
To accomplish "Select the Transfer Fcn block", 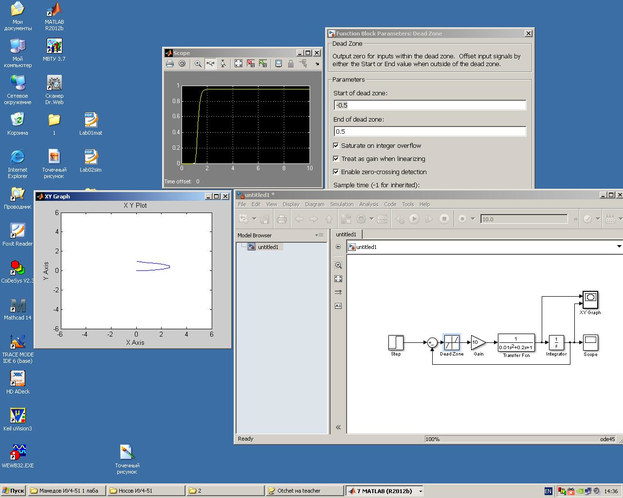I will (x=516, y=341).
